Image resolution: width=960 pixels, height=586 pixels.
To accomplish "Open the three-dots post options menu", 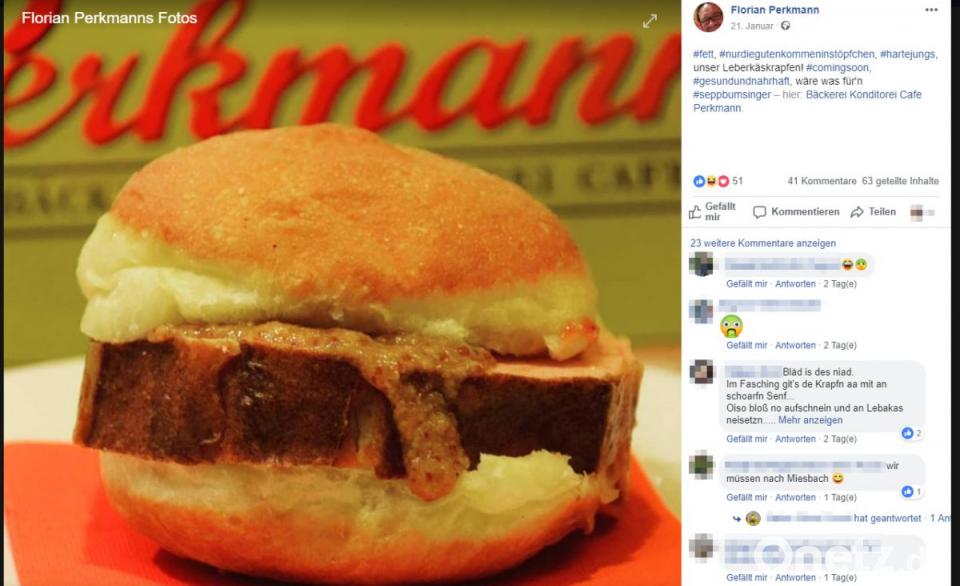I will [x=931, y=10].
